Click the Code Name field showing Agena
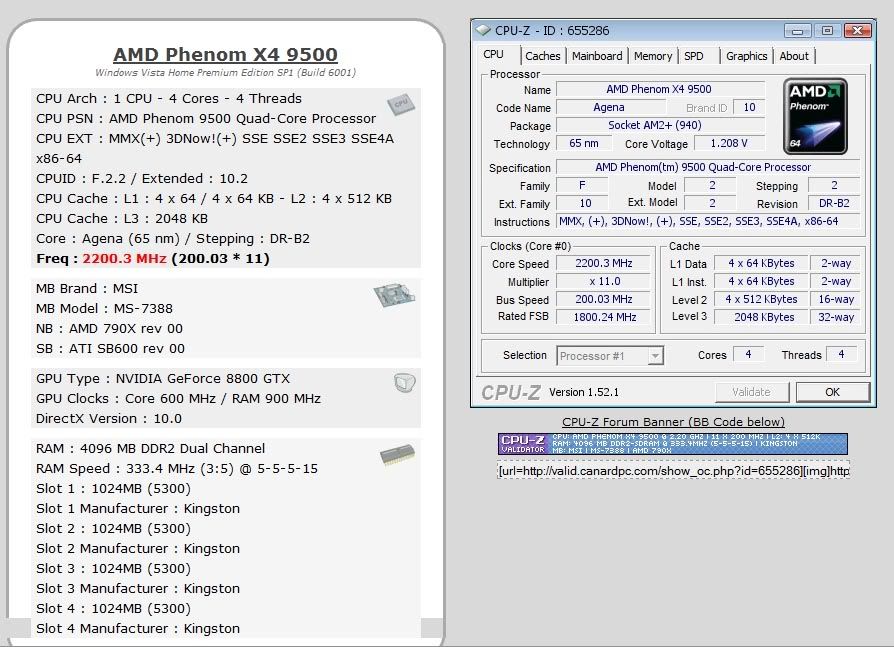Image resolution: width=894 pixels, height=647 pixels. click(x=609, y=107)
